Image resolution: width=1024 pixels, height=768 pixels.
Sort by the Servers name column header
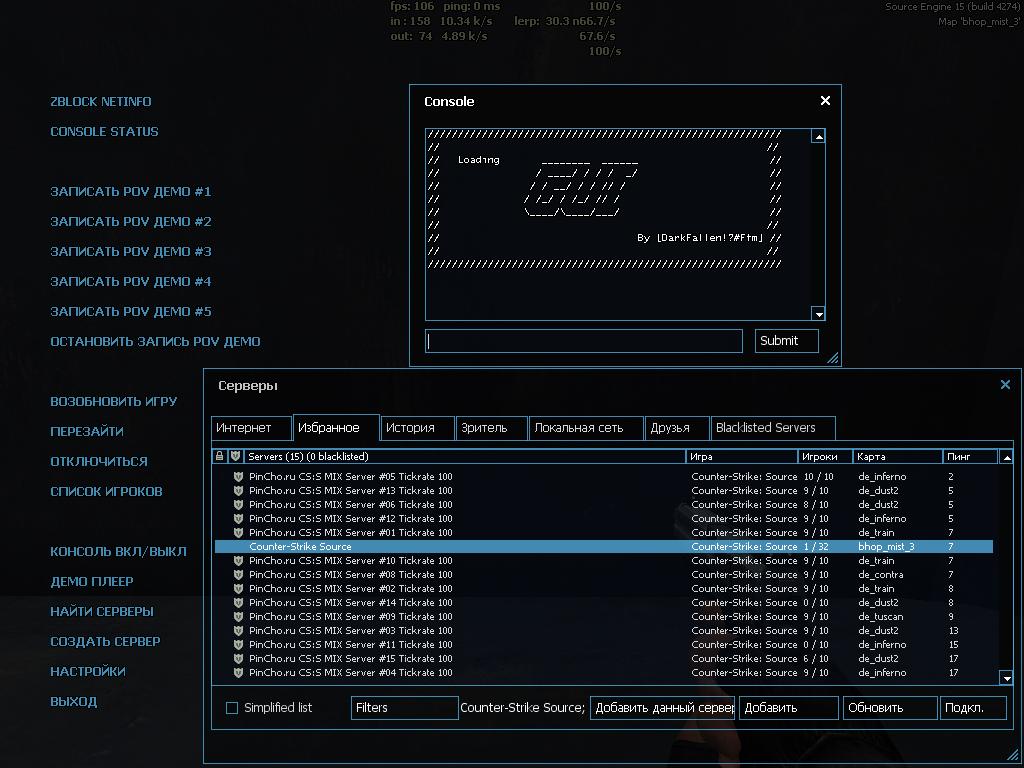click(464, 456)
